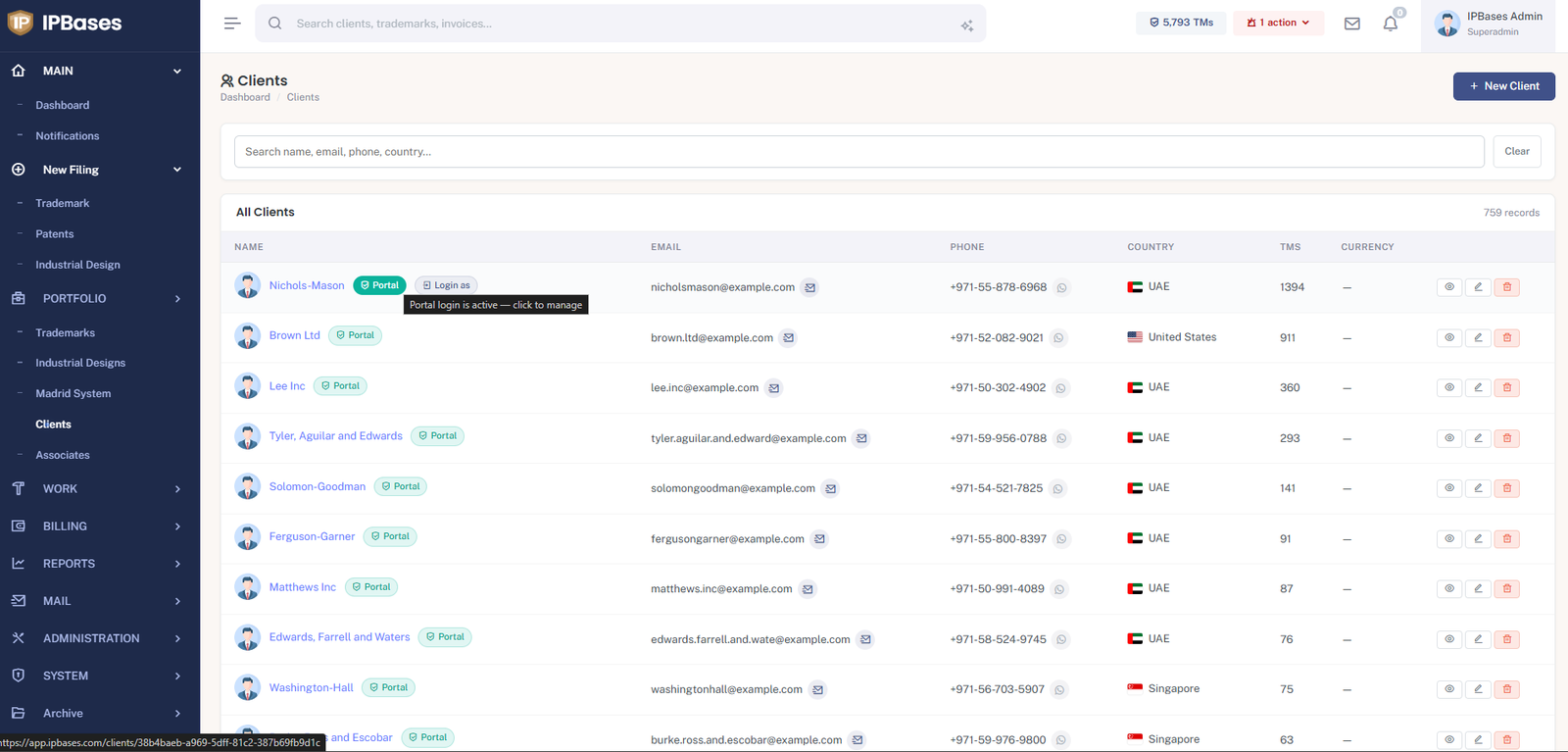This screenshot has height=752, width=1568.
Task: Open Notifications in the sidebar
Action: pyautogui.click(x=68, y=136)
